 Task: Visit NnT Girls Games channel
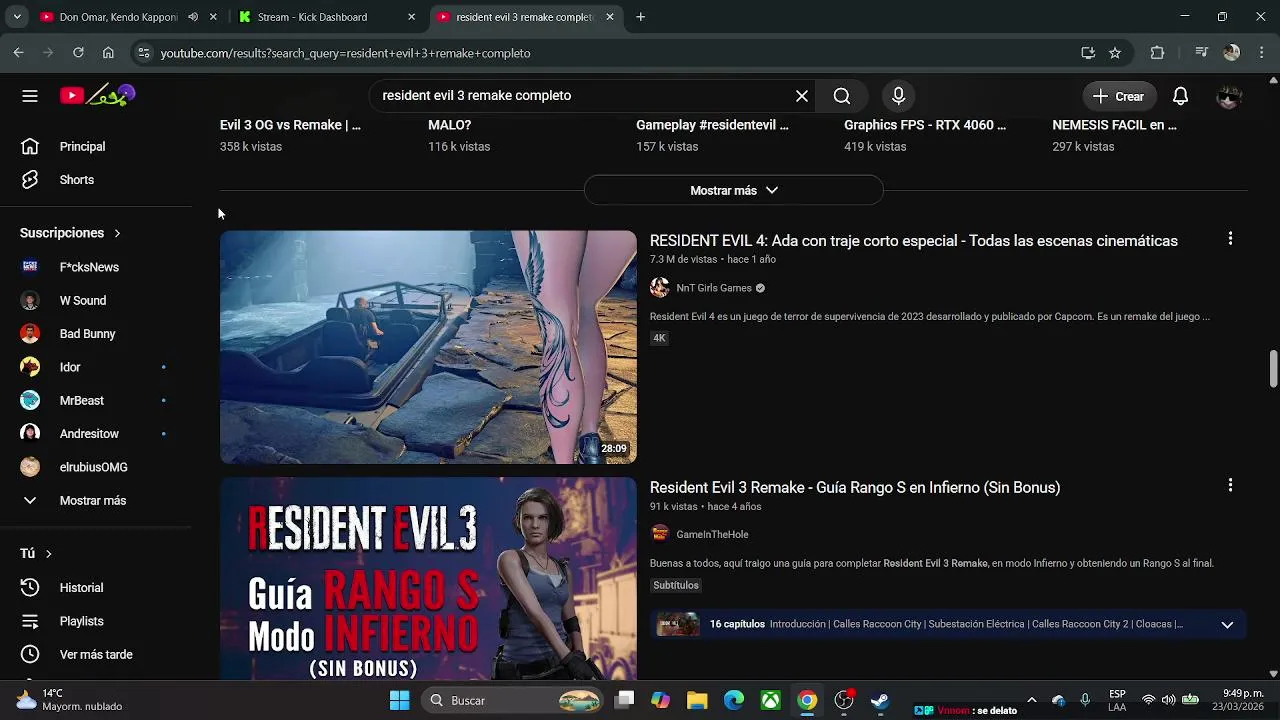click(x=714, y=288)
